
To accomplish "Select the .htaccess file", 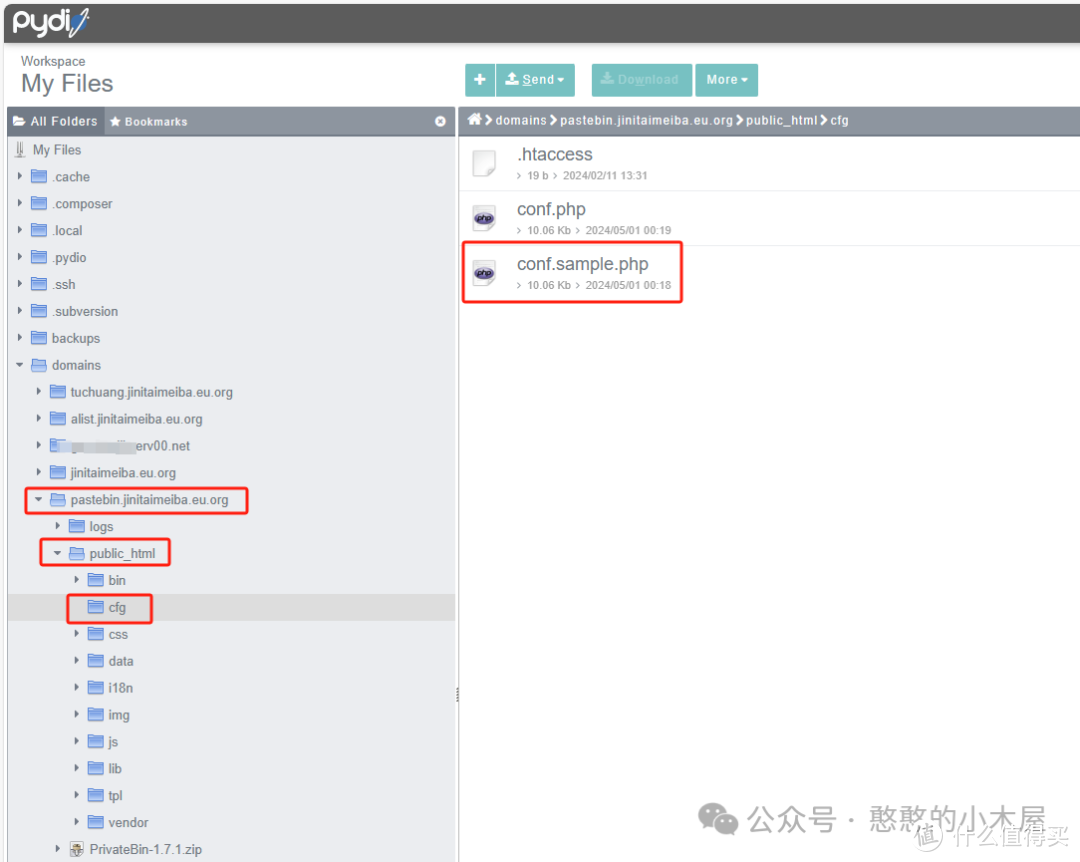I will click(769, 163).
